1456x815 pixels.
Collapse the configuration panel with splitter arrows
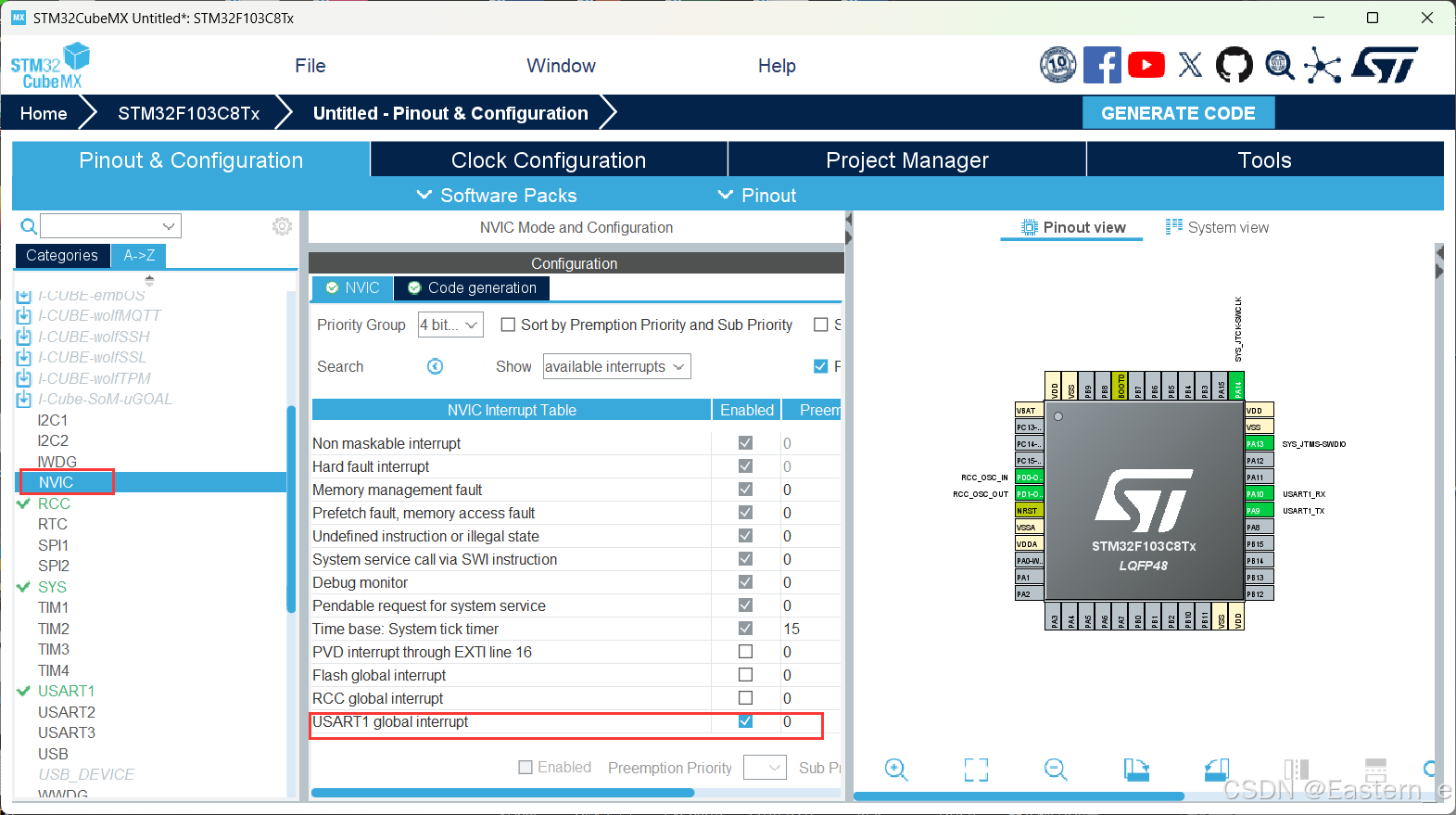click(848, 229)
